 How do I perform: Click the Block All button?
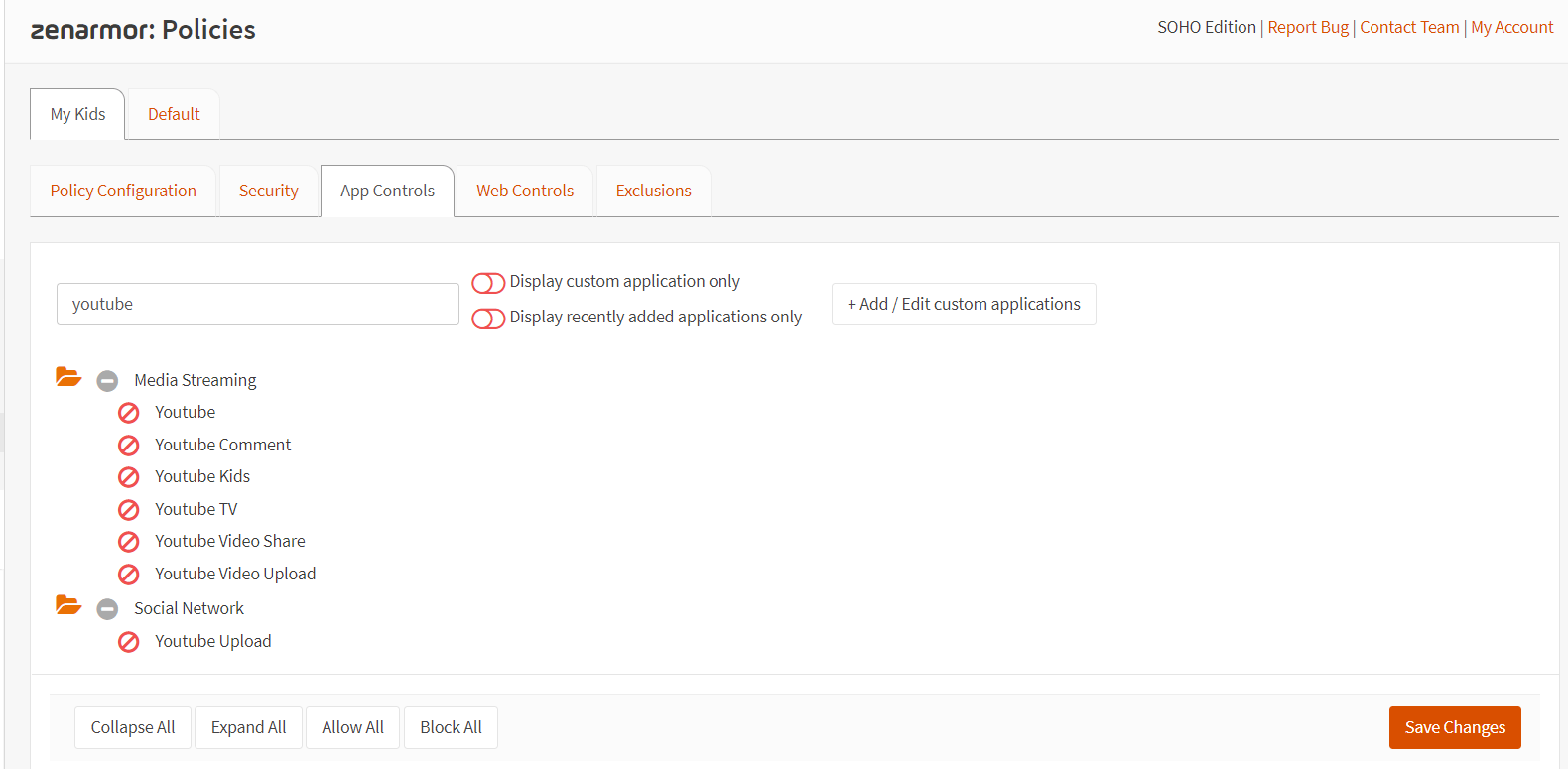point(451,727)
